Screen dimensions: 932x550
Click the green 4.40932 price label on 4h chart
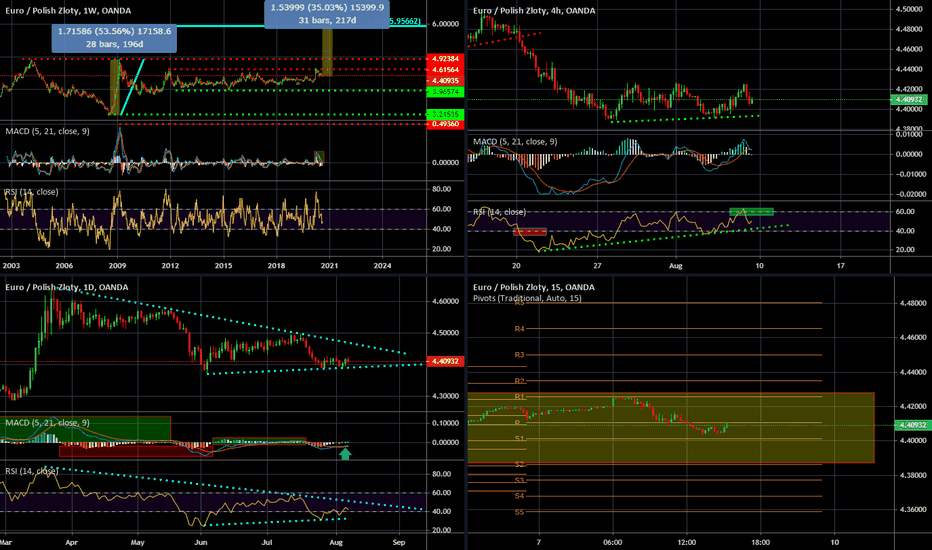pos(908,99)
